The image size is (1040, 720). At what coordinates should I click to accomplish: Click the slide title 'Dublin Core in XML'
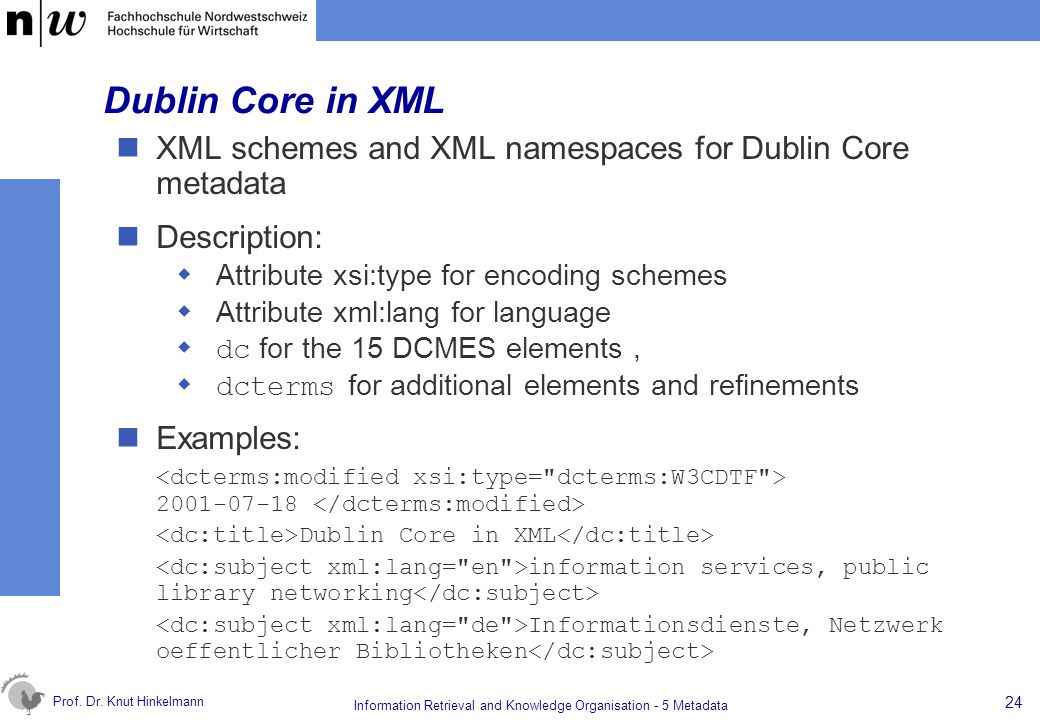274,101
